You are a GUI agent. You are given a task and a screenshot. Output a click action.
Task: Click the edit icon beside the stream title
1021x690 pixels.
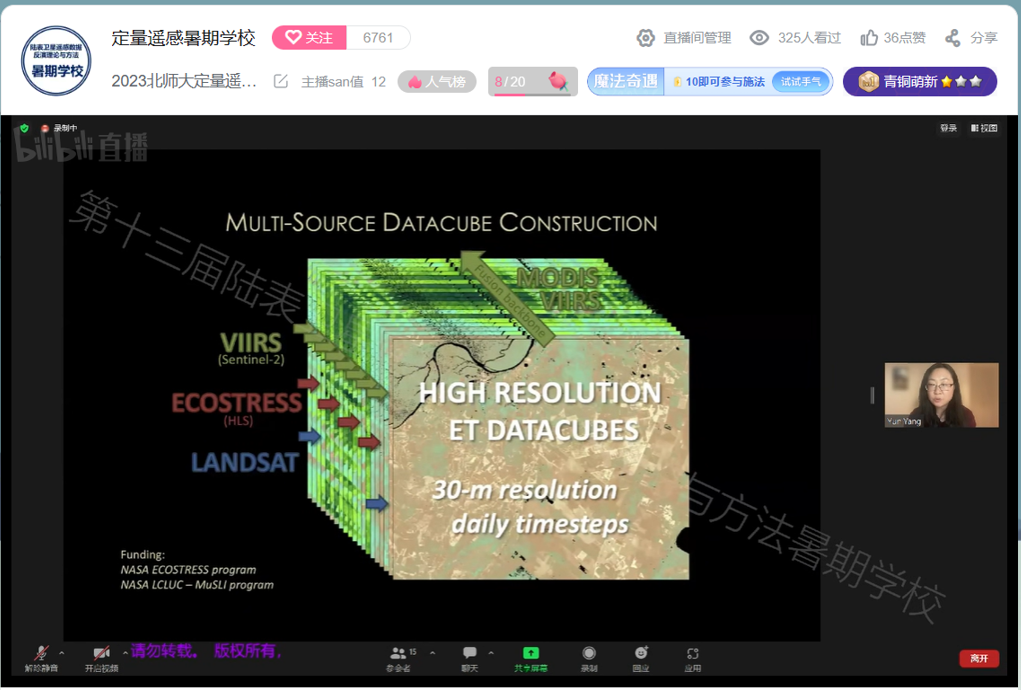[x=281, y=82]
